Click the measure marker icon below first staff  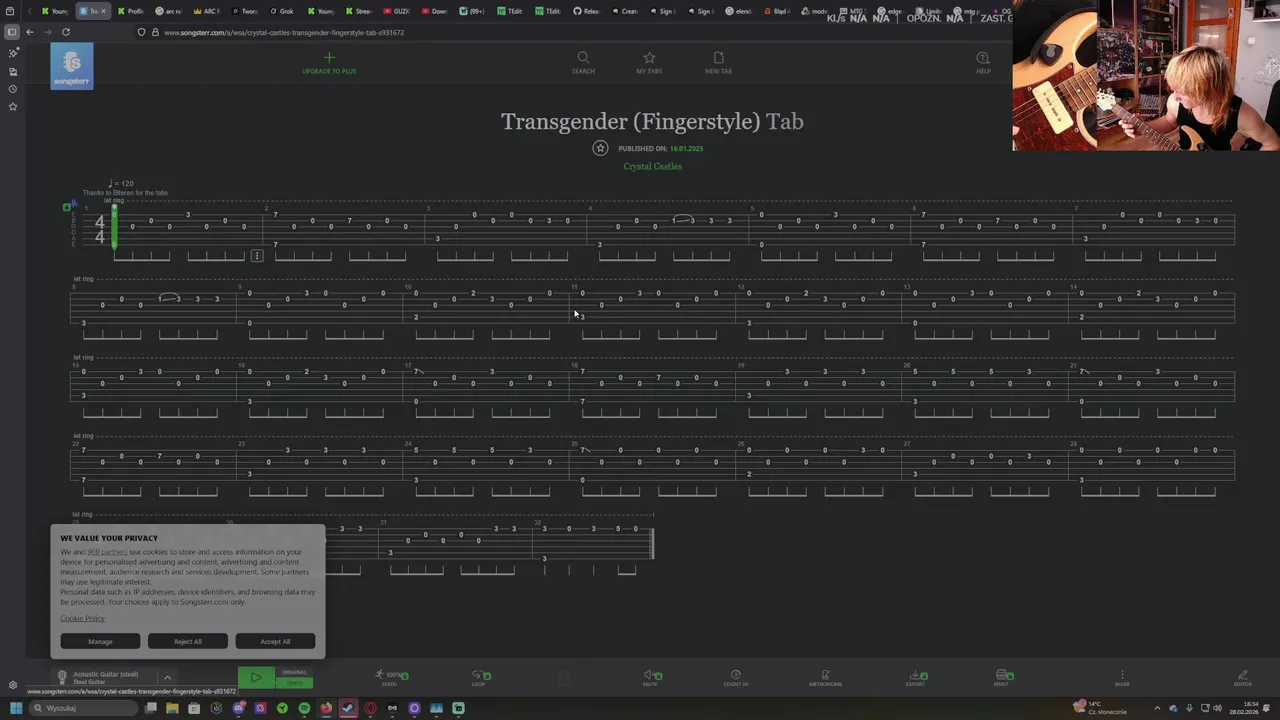(257, 256)
